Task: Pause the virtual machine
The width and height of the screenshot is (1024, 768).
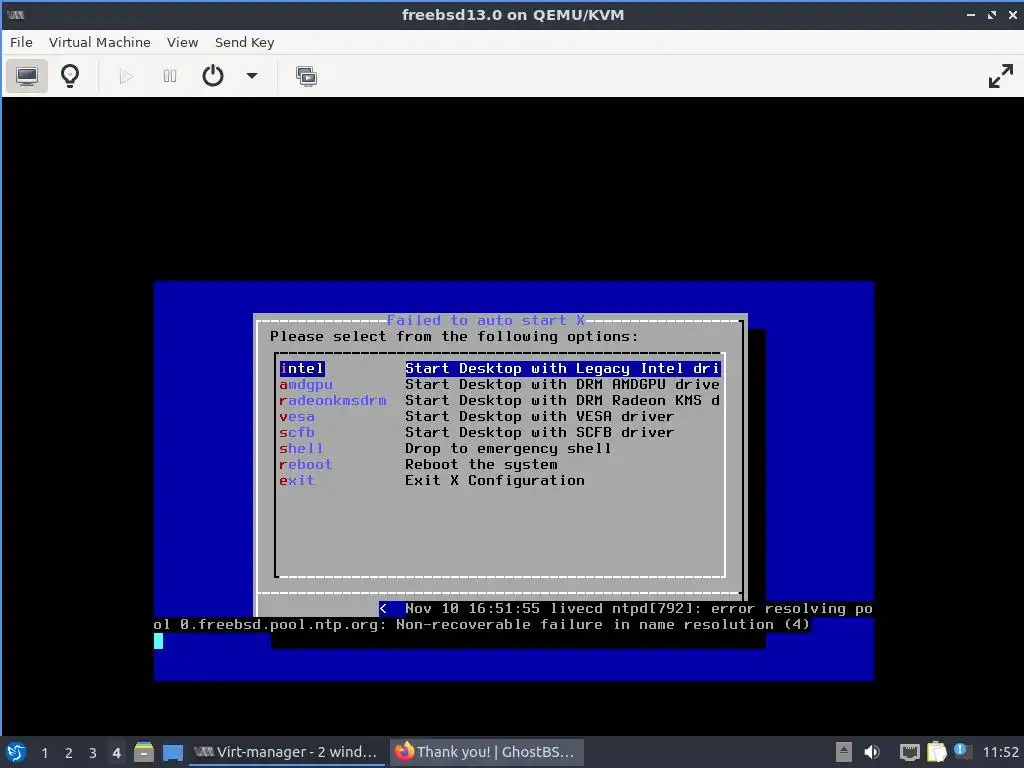Action: point(169,76)
